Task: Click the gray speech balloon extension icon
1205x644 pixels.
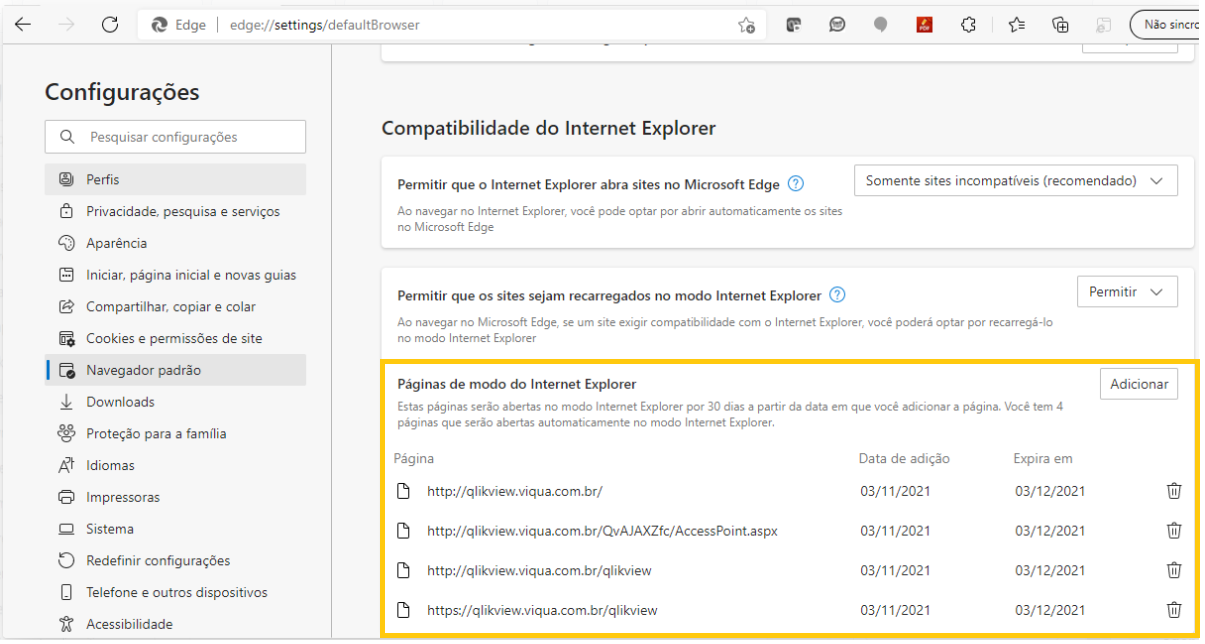Action: tap(880, 25)
